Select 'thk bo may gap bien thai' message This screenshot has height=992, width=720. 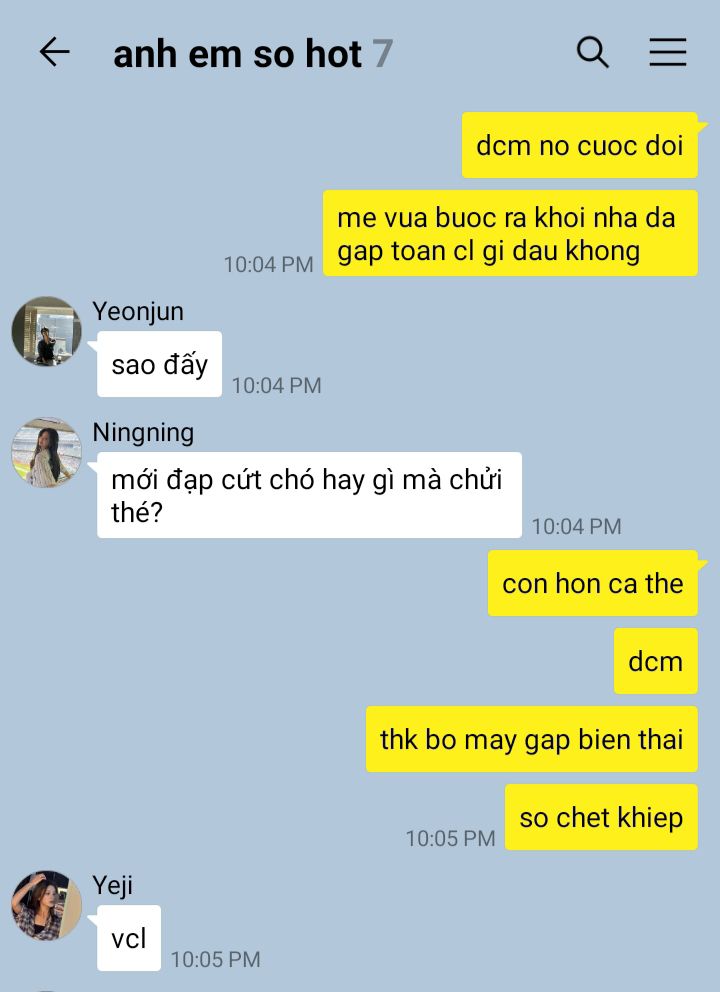click(531, 740)
